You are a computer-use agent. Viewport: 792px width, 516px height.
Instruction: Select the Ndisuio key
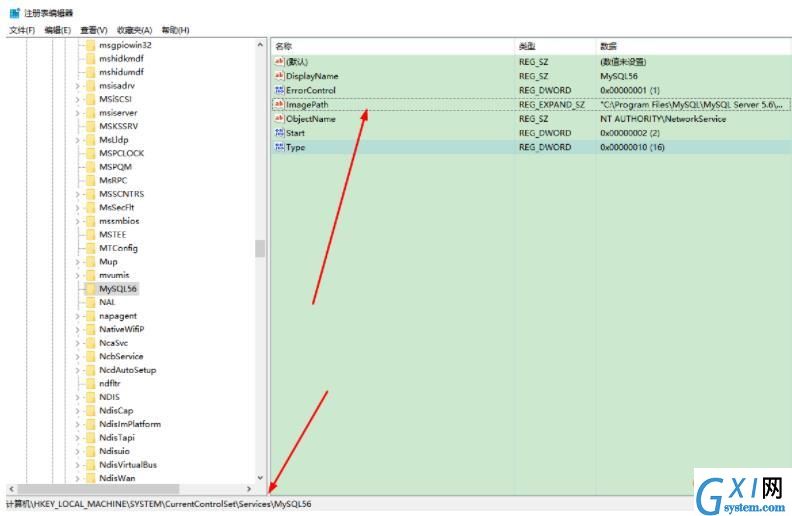pyautogui.click(x=114, y=451)
